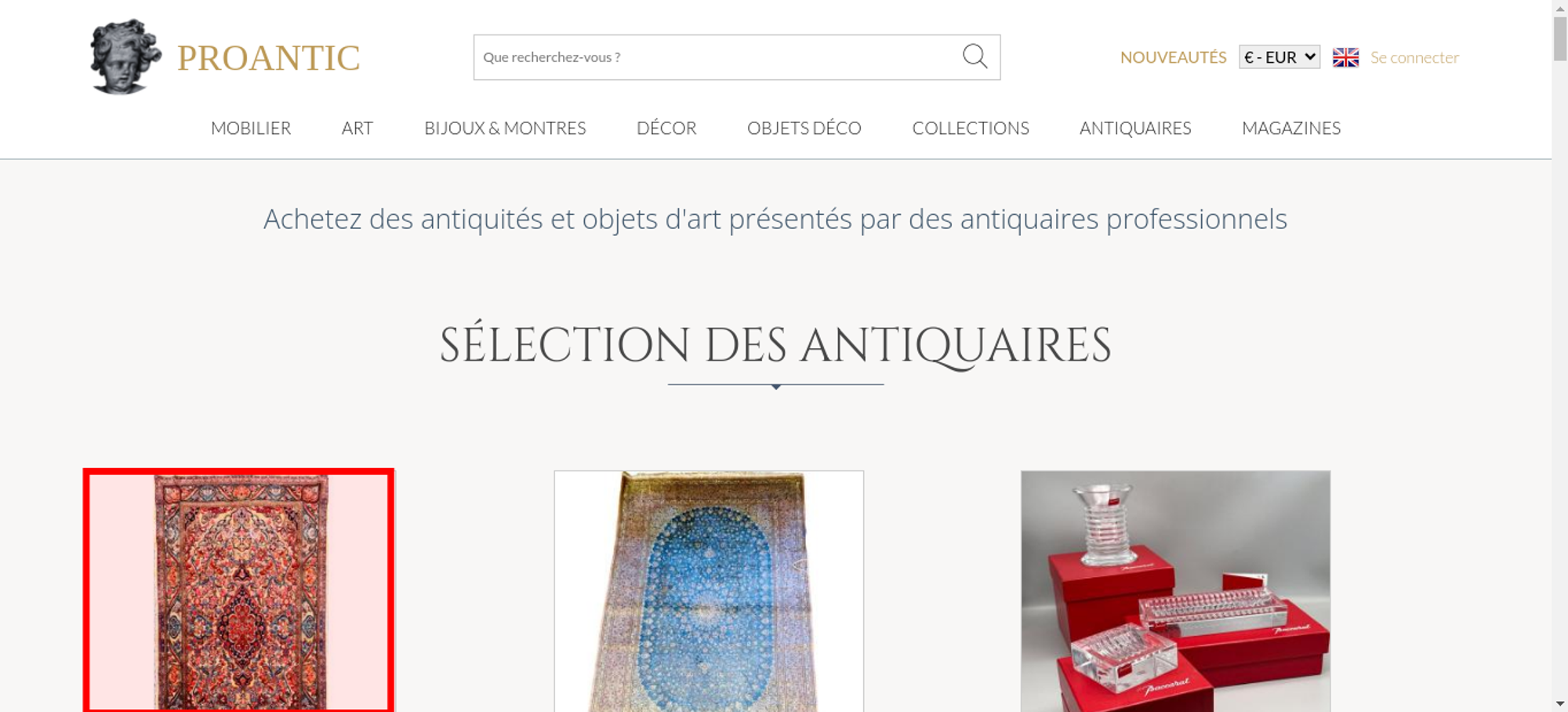Open the Baccarat crystal red boxes thumbnail
The image size is (1568, 712).
tap(1175, 591)
